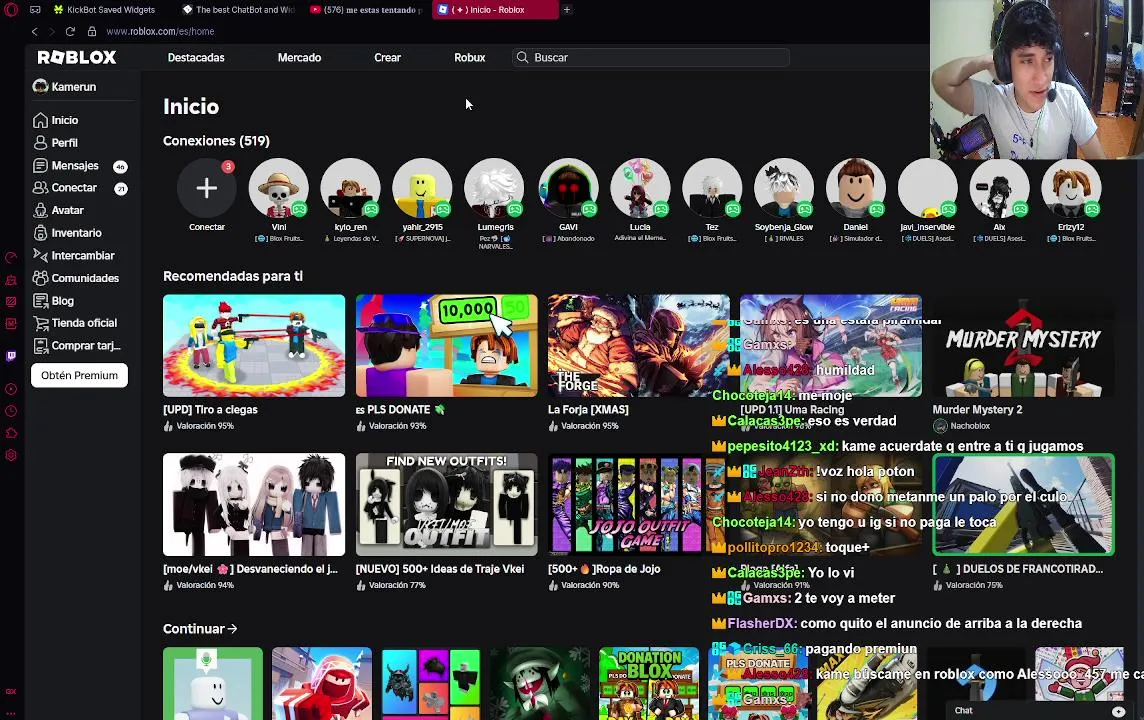
Task: Open Avatar in the sidebar
Action: click(x=58, y=210)
